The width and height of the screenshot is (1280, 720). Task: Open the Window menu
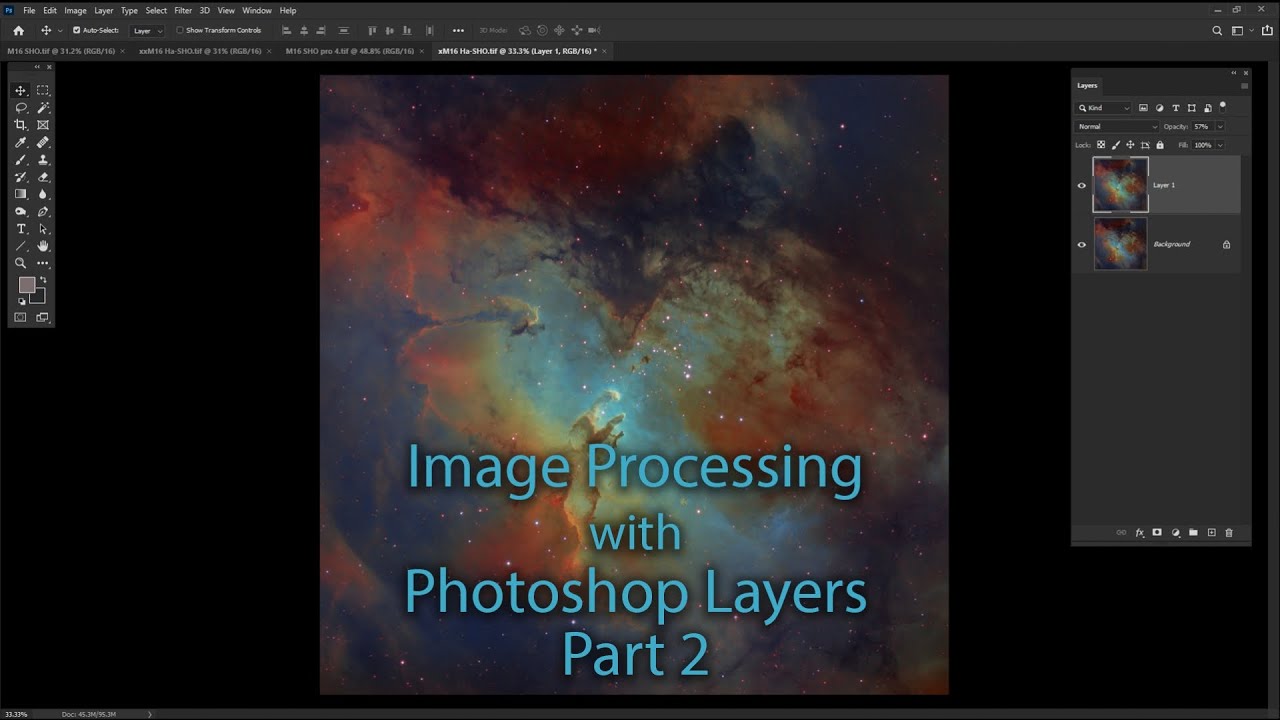point(257,10)
